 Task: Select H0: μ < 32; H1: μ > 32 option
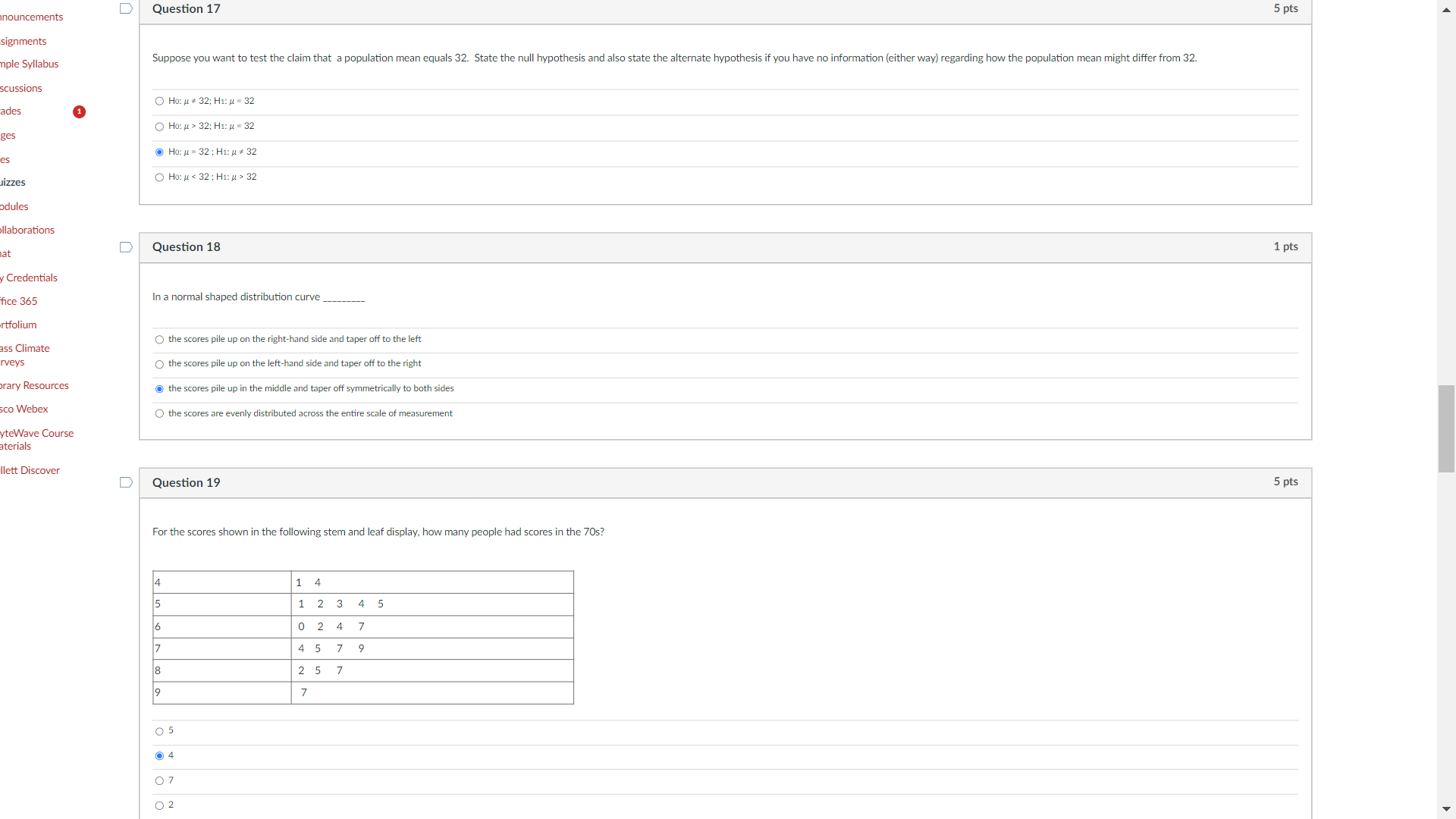pos(159,177)
